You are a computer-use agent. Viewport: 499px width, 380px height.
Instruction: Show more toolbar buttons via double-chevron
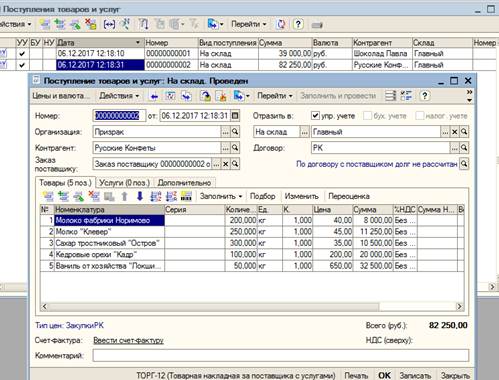coord(469,92)
